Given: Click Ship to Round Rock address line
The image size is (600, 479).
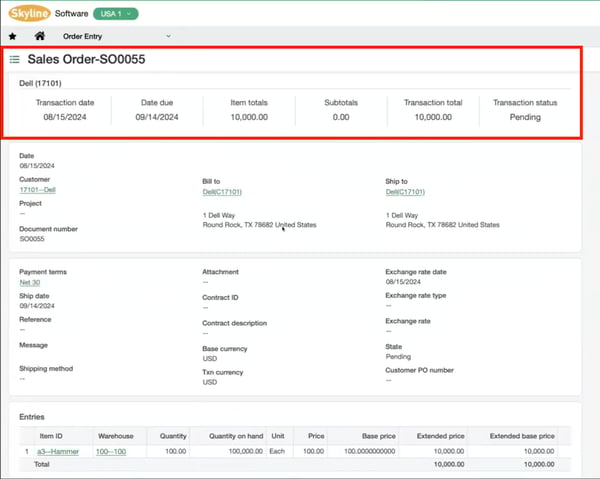Looking at the screenshot, I should [442, 225].
